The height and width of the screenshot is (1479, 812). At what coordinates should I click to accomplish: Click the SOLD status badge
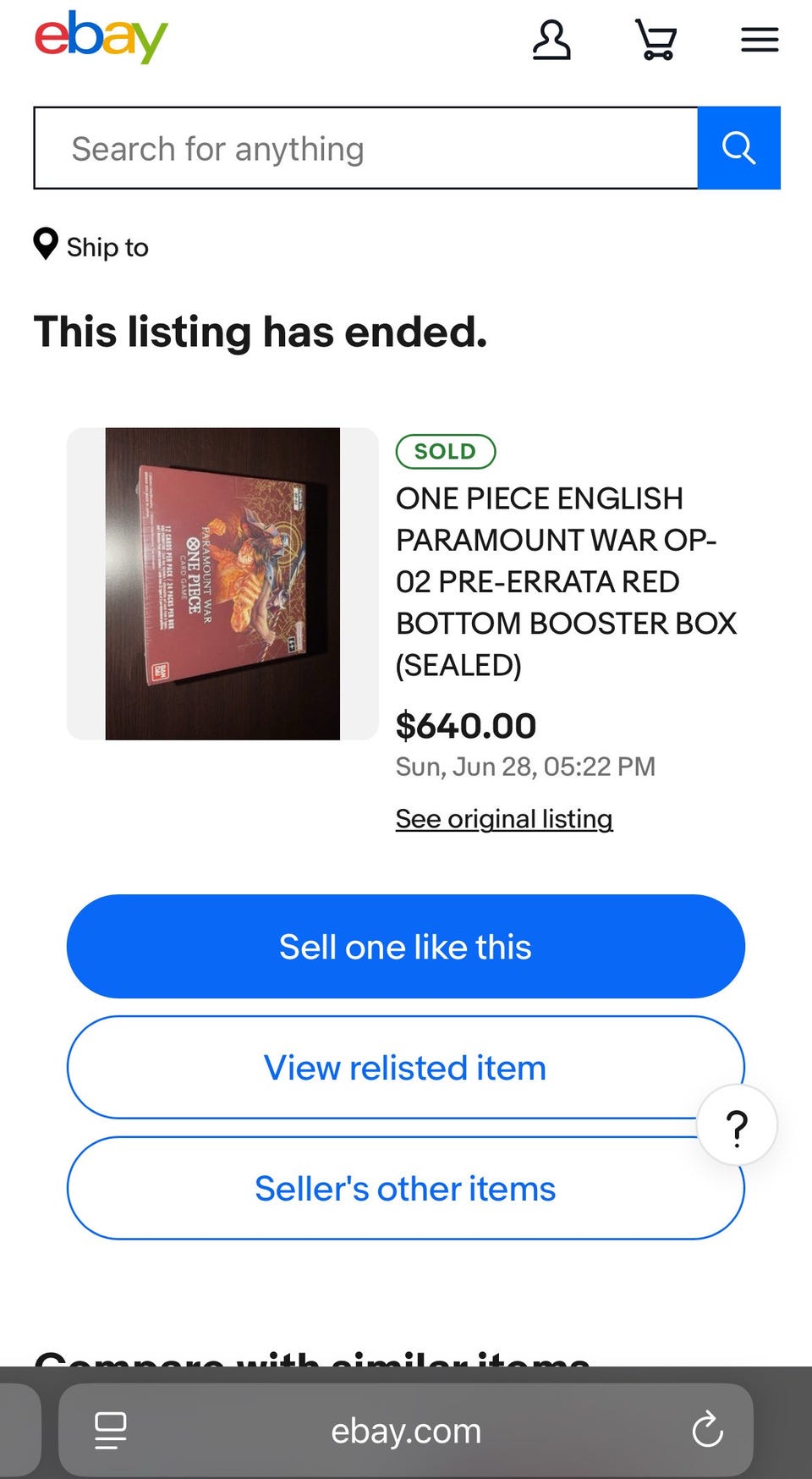pos(446,451)
